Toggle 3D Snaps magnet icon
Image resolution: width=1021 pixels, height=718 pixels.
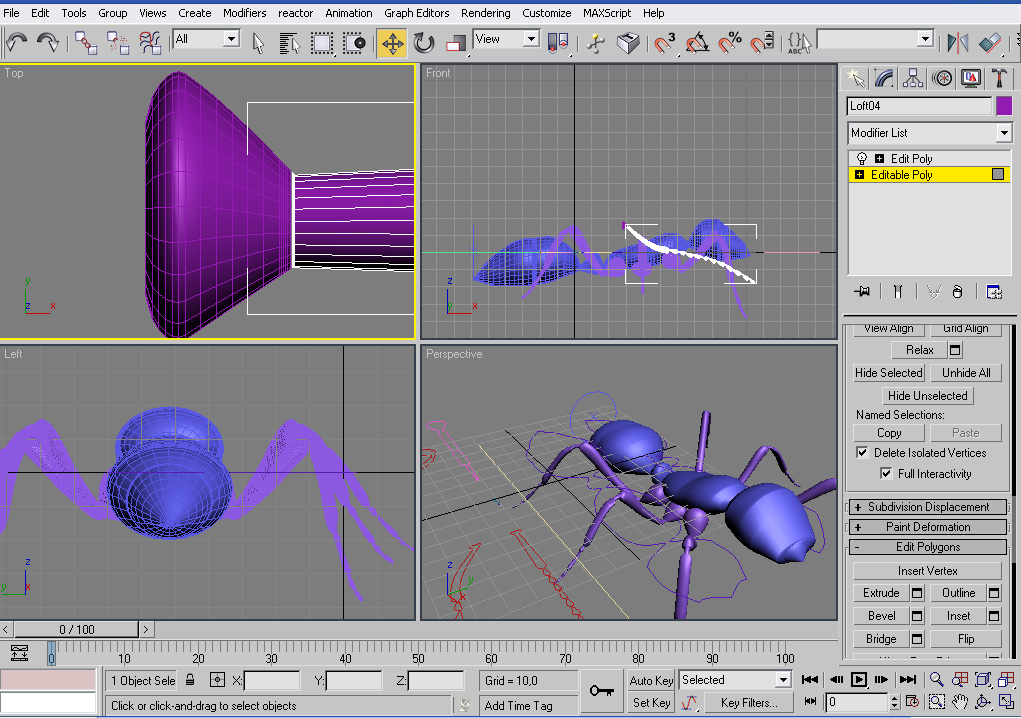pos(664,43)
